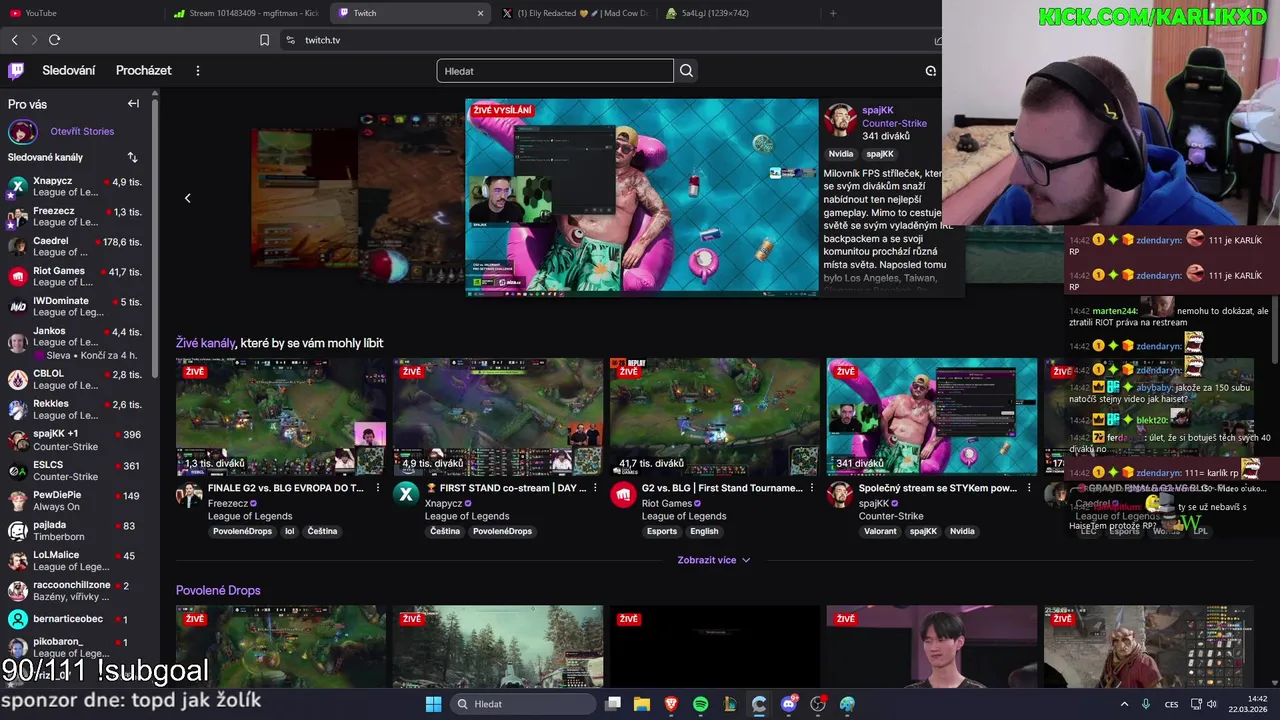The image size is (1280, 720).
Task: Click the microphone tray icon
Action: click(1146, 704)
